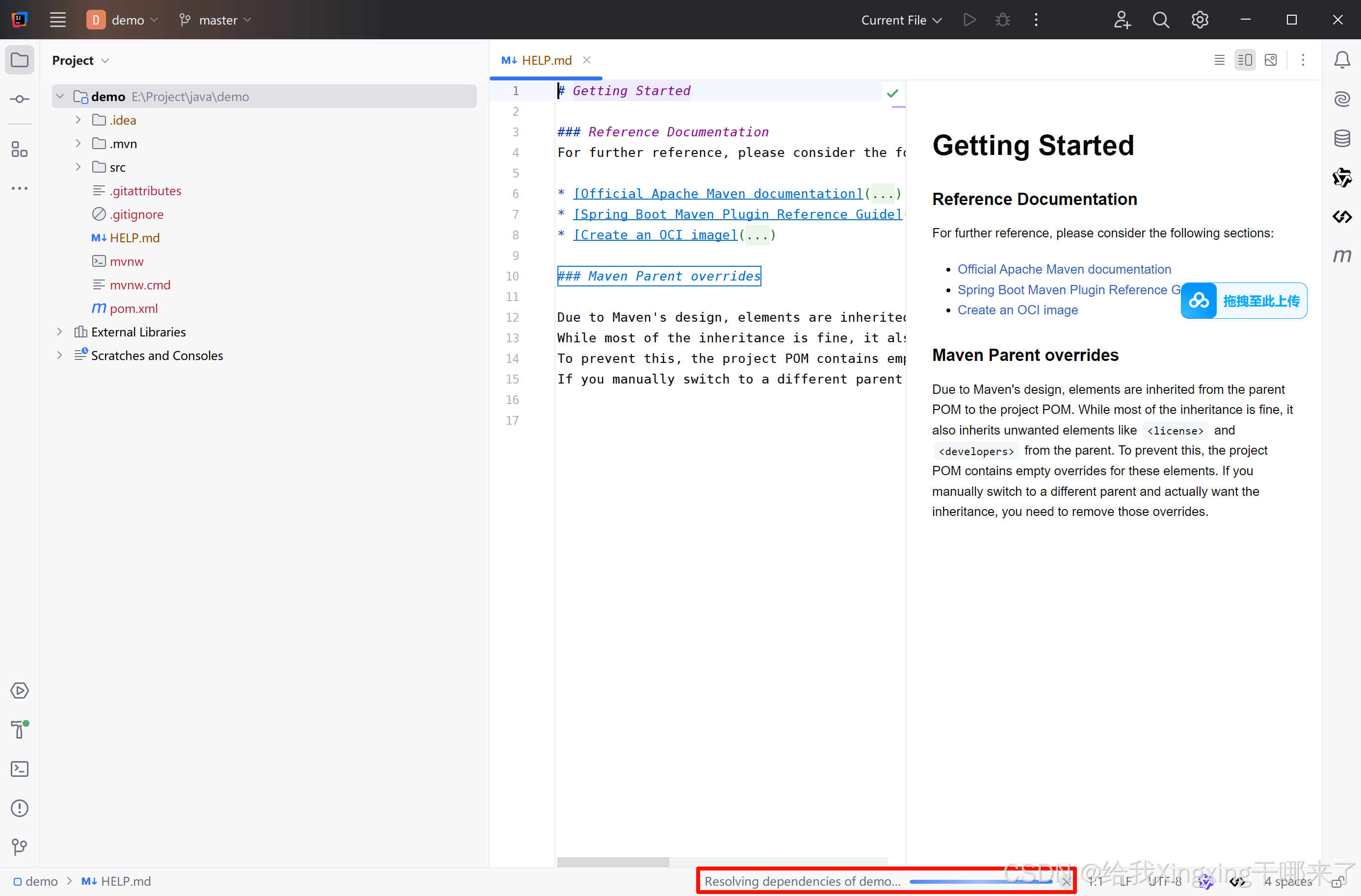Open the Commit tool window icon
This screenshot has height=896, width=1361.
20,100
